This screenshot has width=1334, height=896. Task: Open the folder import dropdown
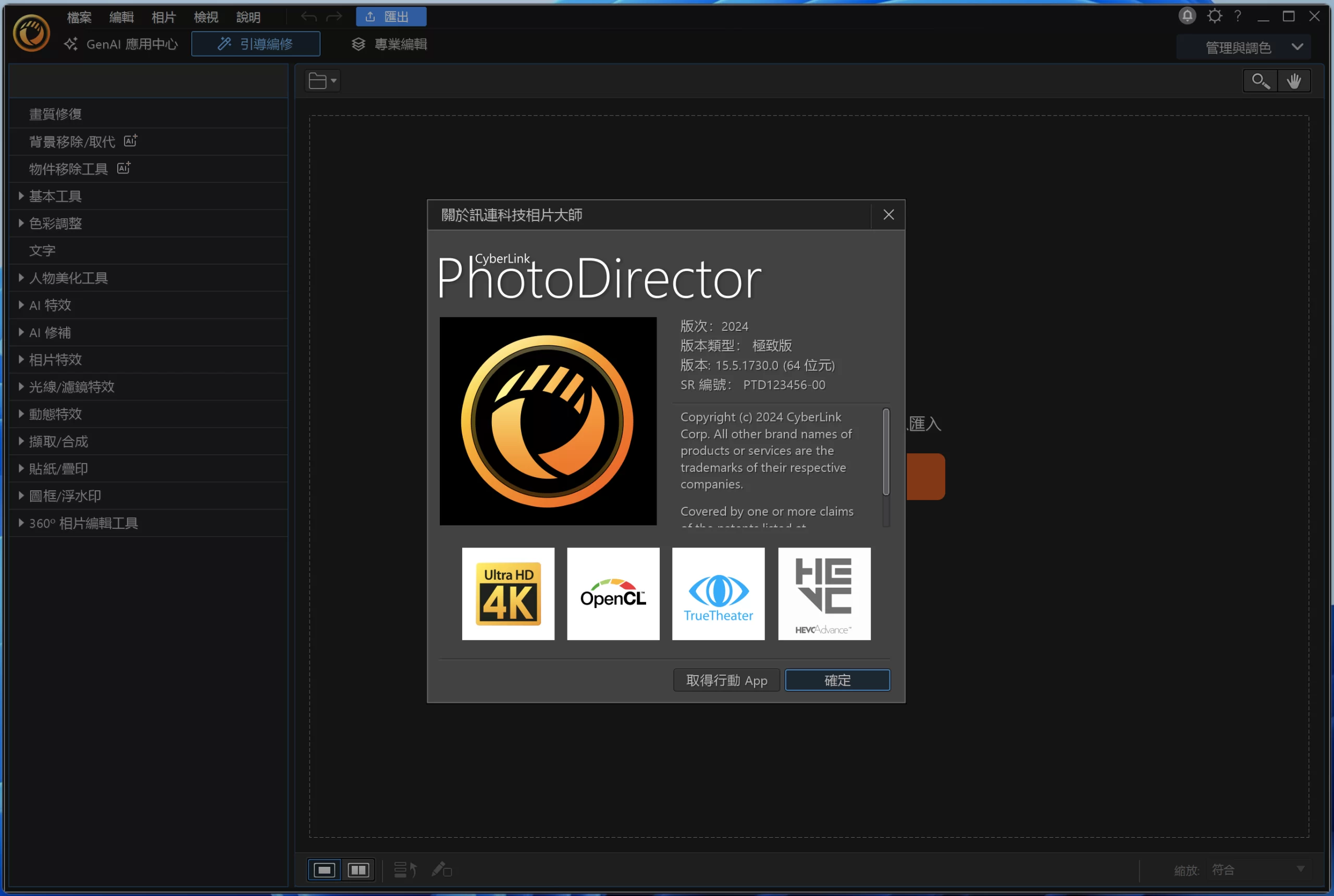323,81
